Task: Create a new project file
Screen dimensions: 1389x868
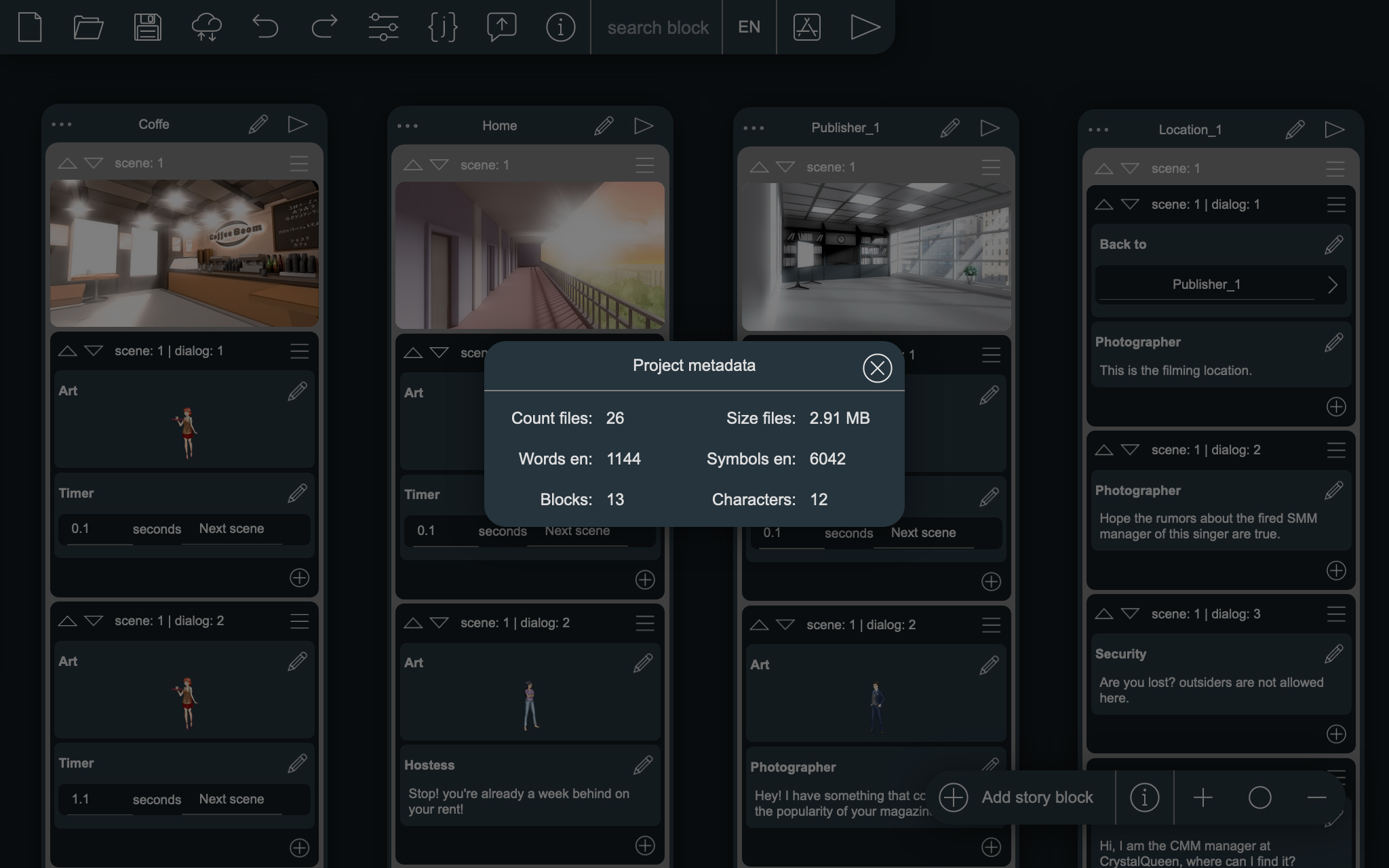Action: [30, 27]
